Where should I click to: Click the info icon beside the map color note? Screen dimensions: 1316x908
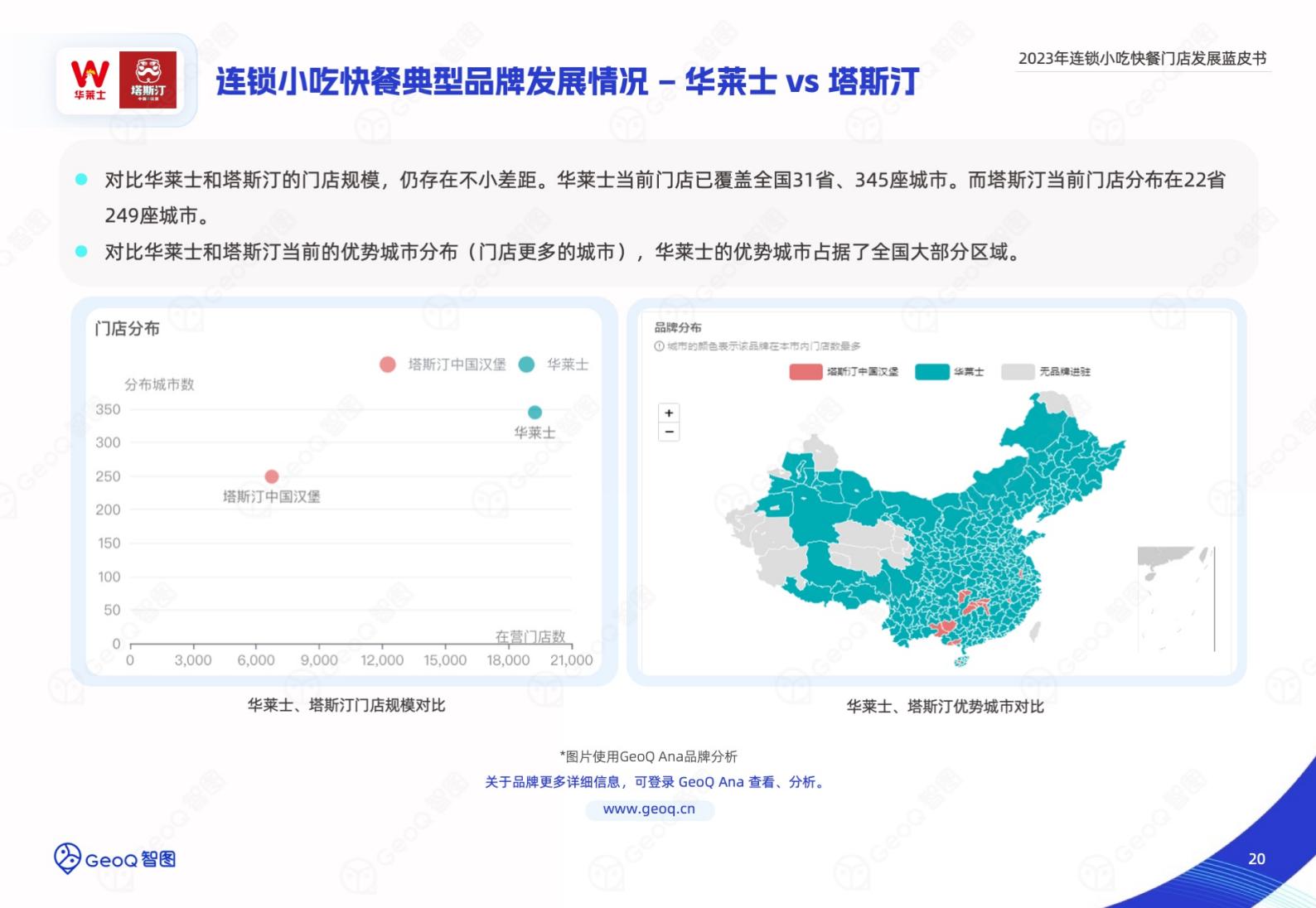(x=659, y=346)
